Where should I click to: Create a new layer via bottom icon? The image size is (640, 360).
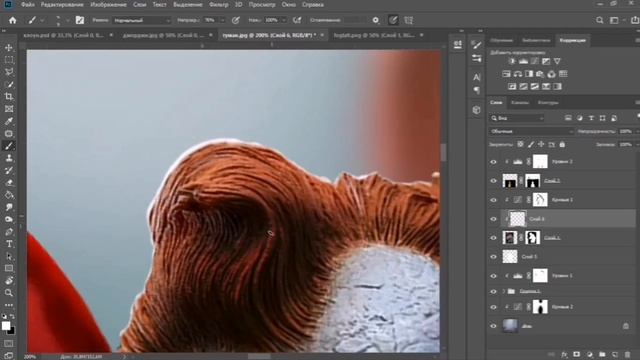click(615, 354)
